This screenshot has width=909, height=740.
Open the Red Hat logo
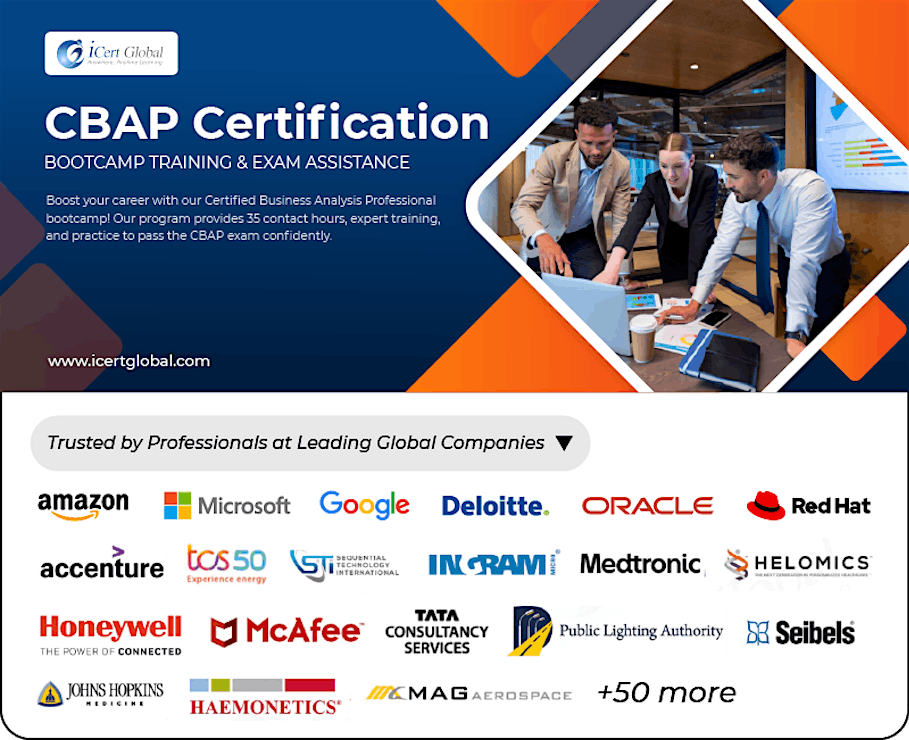click(x=809, y=505)
